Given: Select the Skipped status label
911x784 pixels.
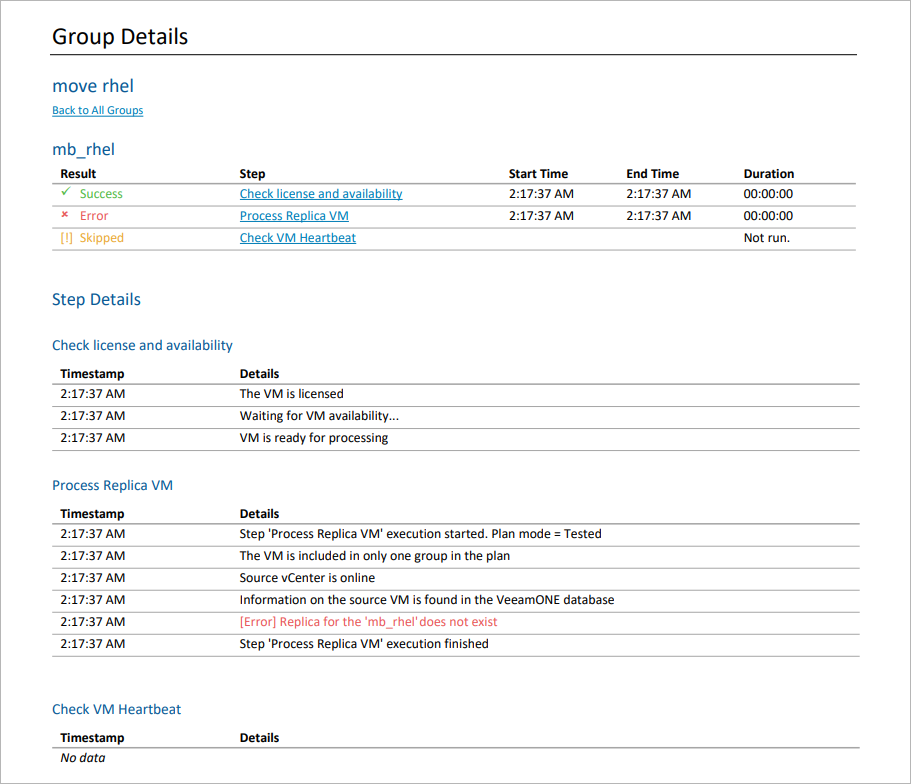Looking at the screenshot, I should (100, 237).
